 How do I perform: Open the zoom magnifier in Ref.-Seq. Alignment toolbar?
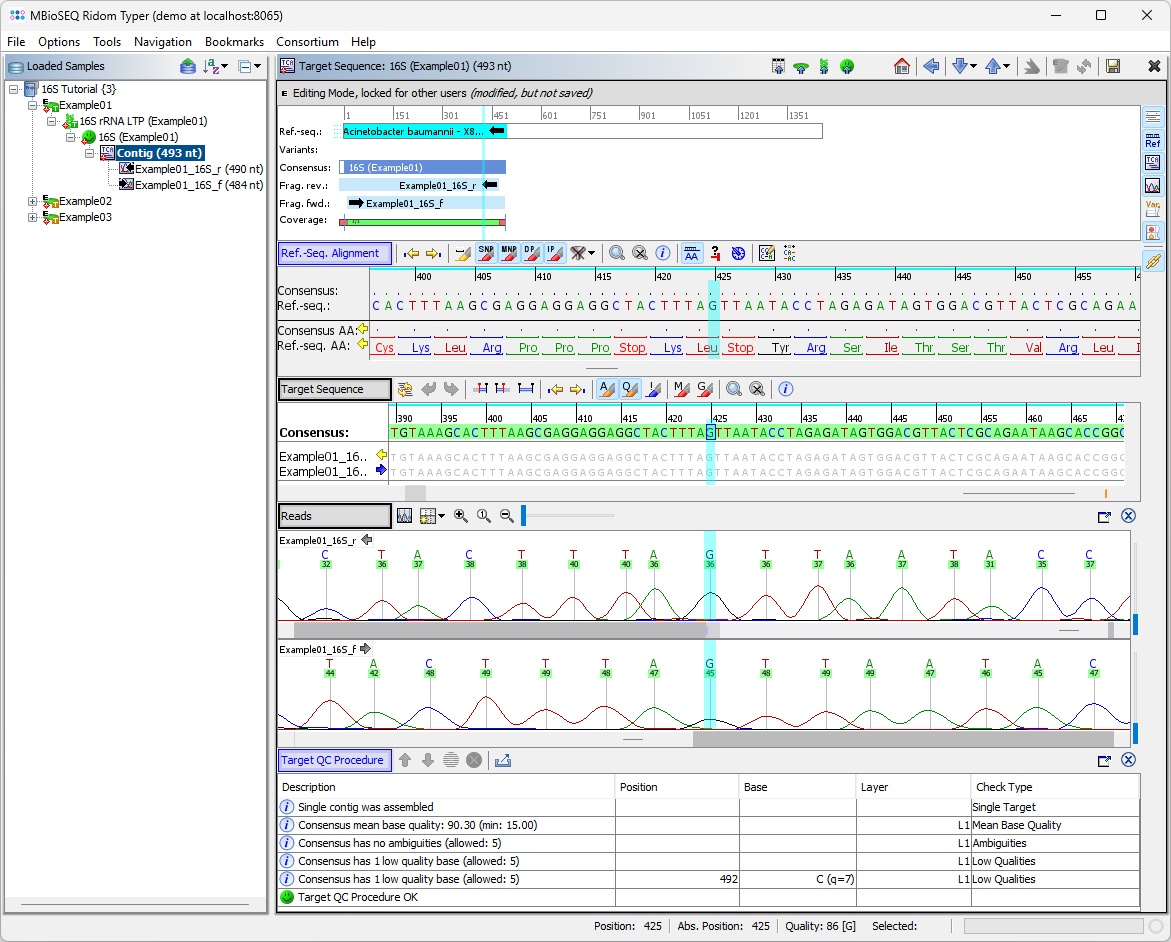(x=618, y=253)
